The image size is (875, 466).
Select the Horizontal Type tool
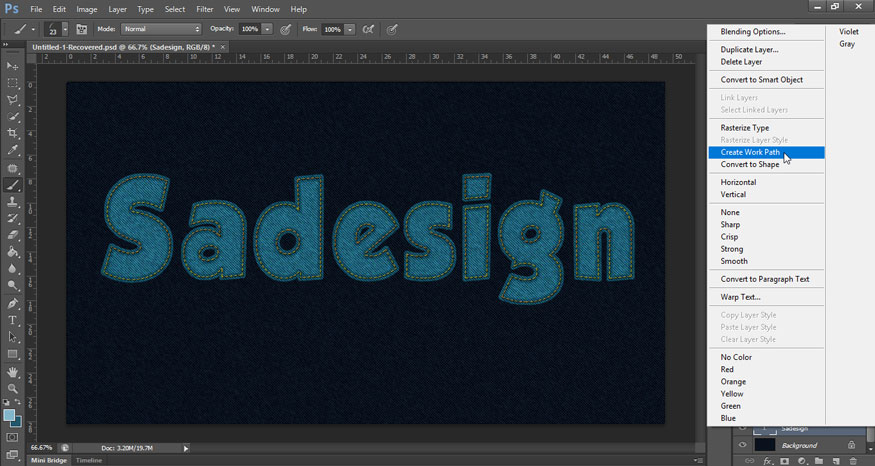(x=12, y=320)
